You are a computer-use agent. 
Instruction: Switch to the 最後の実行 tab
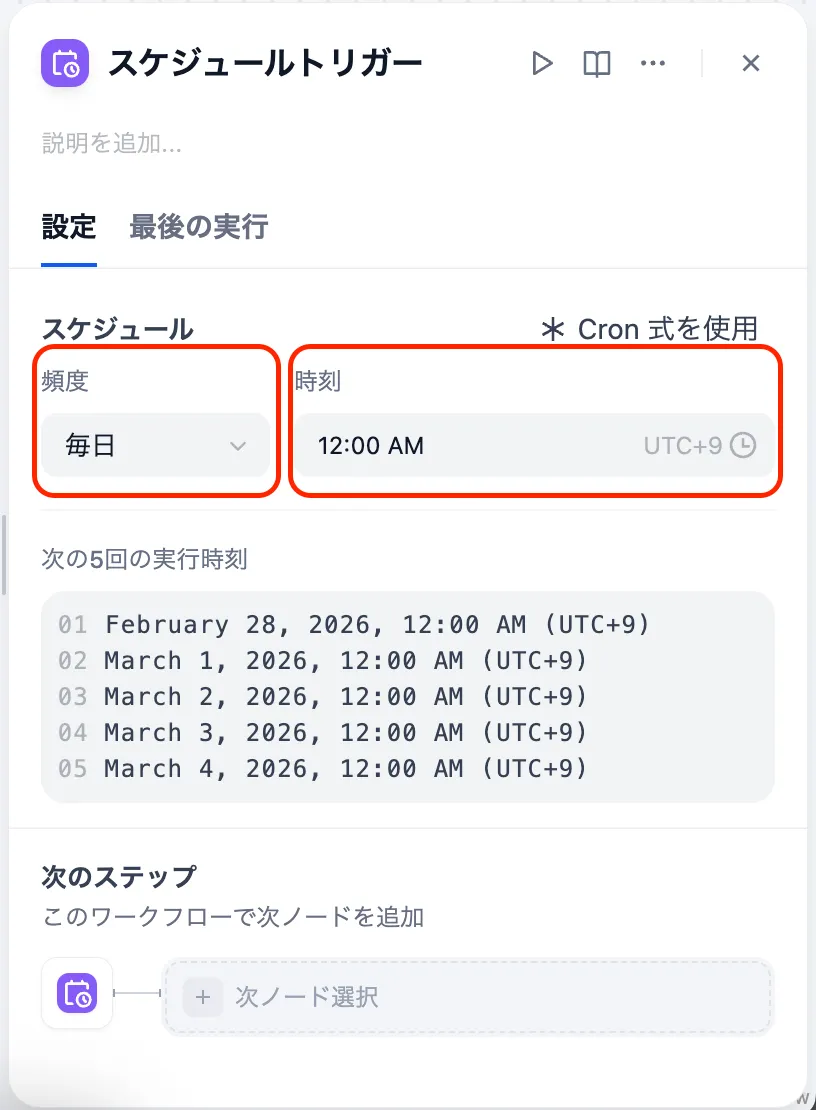pyautogui.click(x=198, y=227)
